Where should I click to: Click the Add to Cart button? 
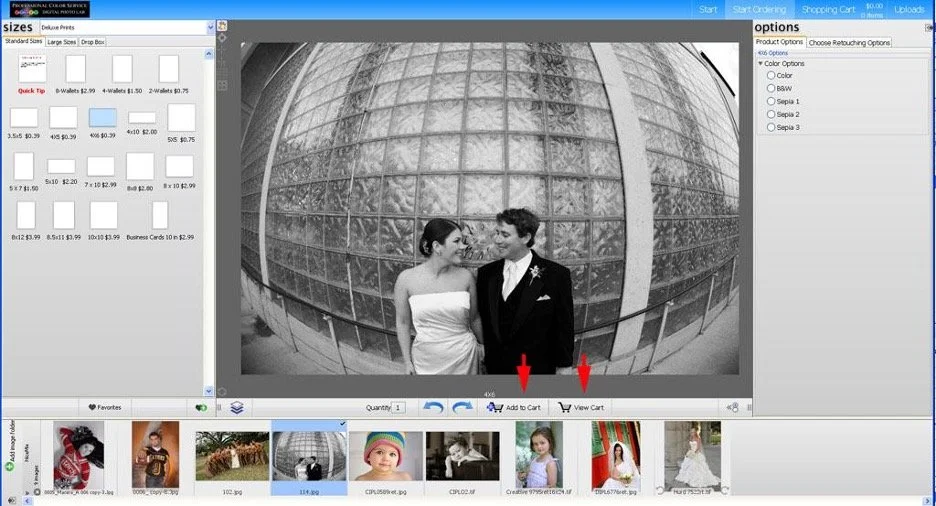pyautogui.click(x=514, y=408)
